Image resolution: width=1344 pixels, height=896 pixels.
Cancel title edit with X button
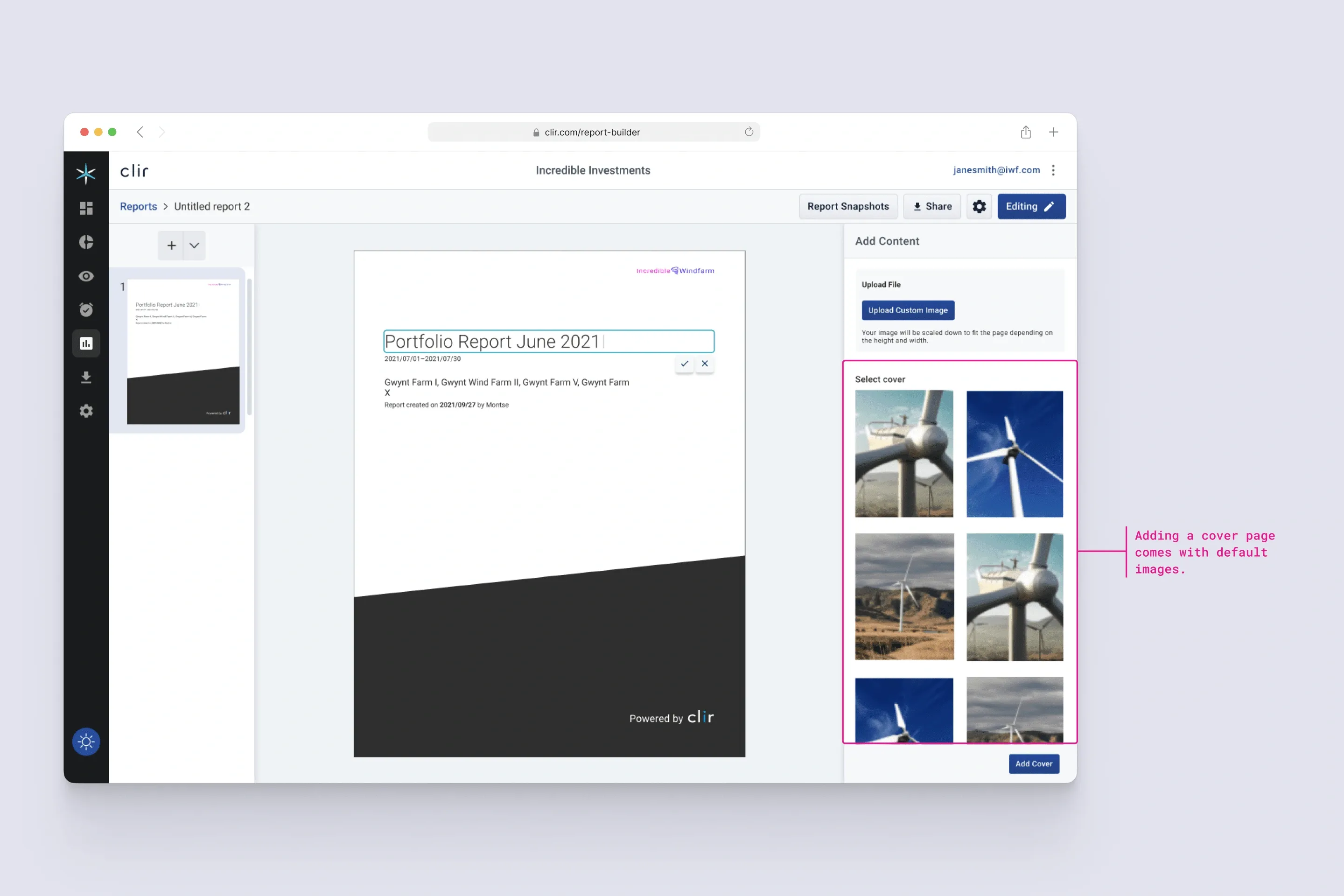click(x=705, y=364)
